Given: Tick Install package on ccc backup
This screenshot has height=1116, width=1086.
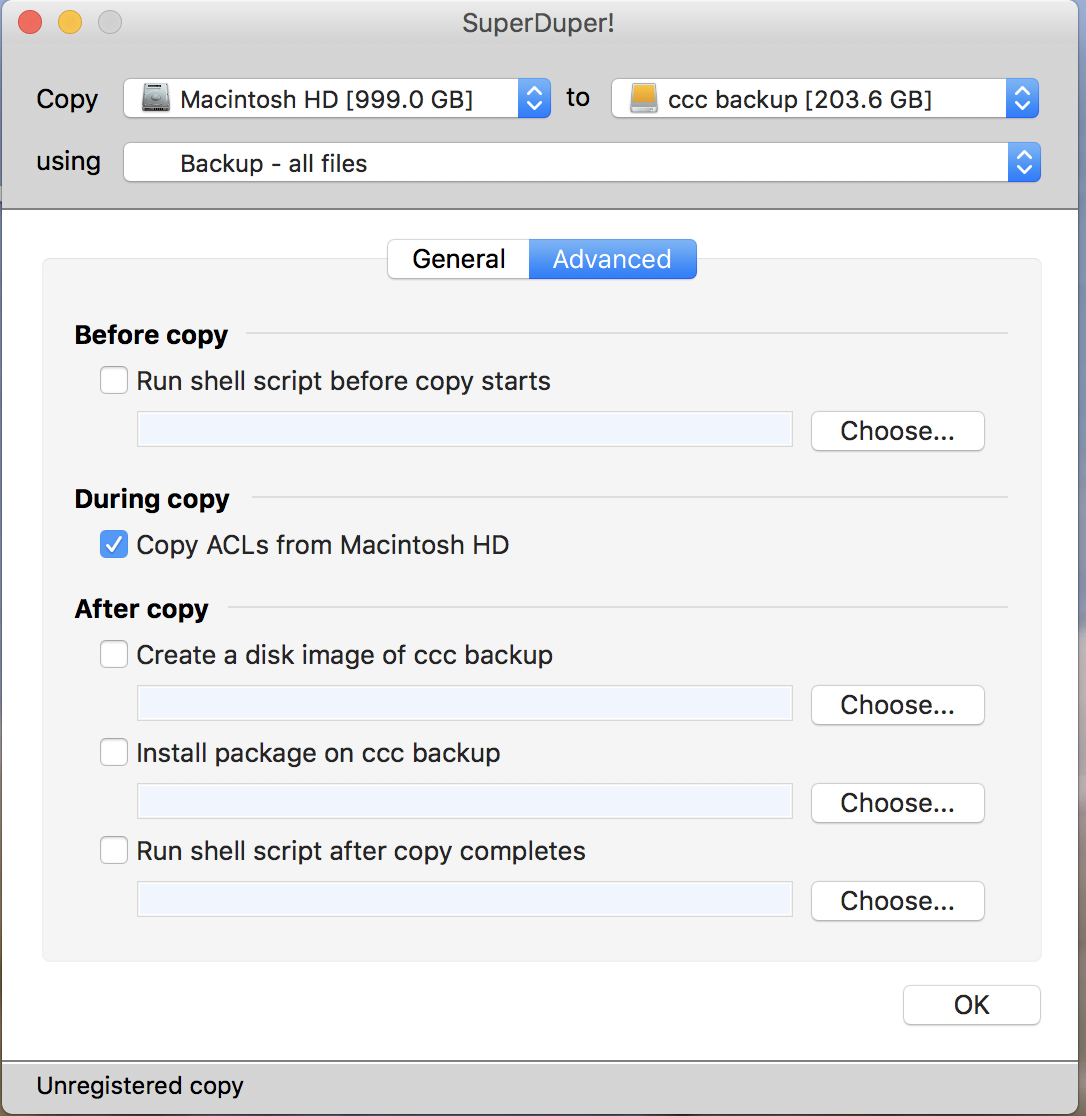Looking at the screenshot, I should (x=114, y=753).
